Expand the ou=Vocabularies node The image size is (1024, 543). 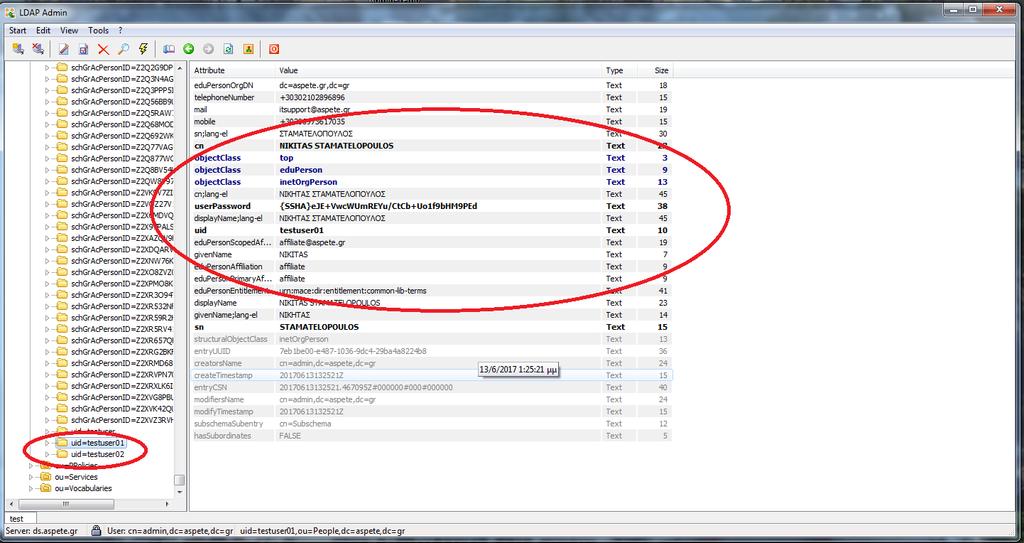pos(31,488)
